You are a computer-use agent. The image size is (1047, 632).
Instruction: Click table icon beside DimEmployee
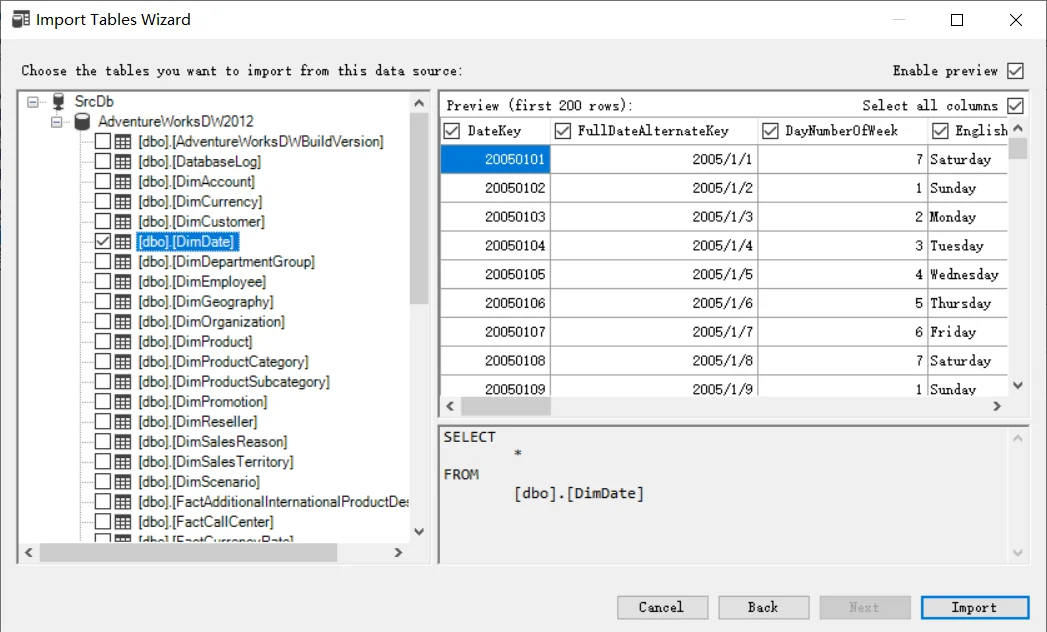[x=123, y=282]
